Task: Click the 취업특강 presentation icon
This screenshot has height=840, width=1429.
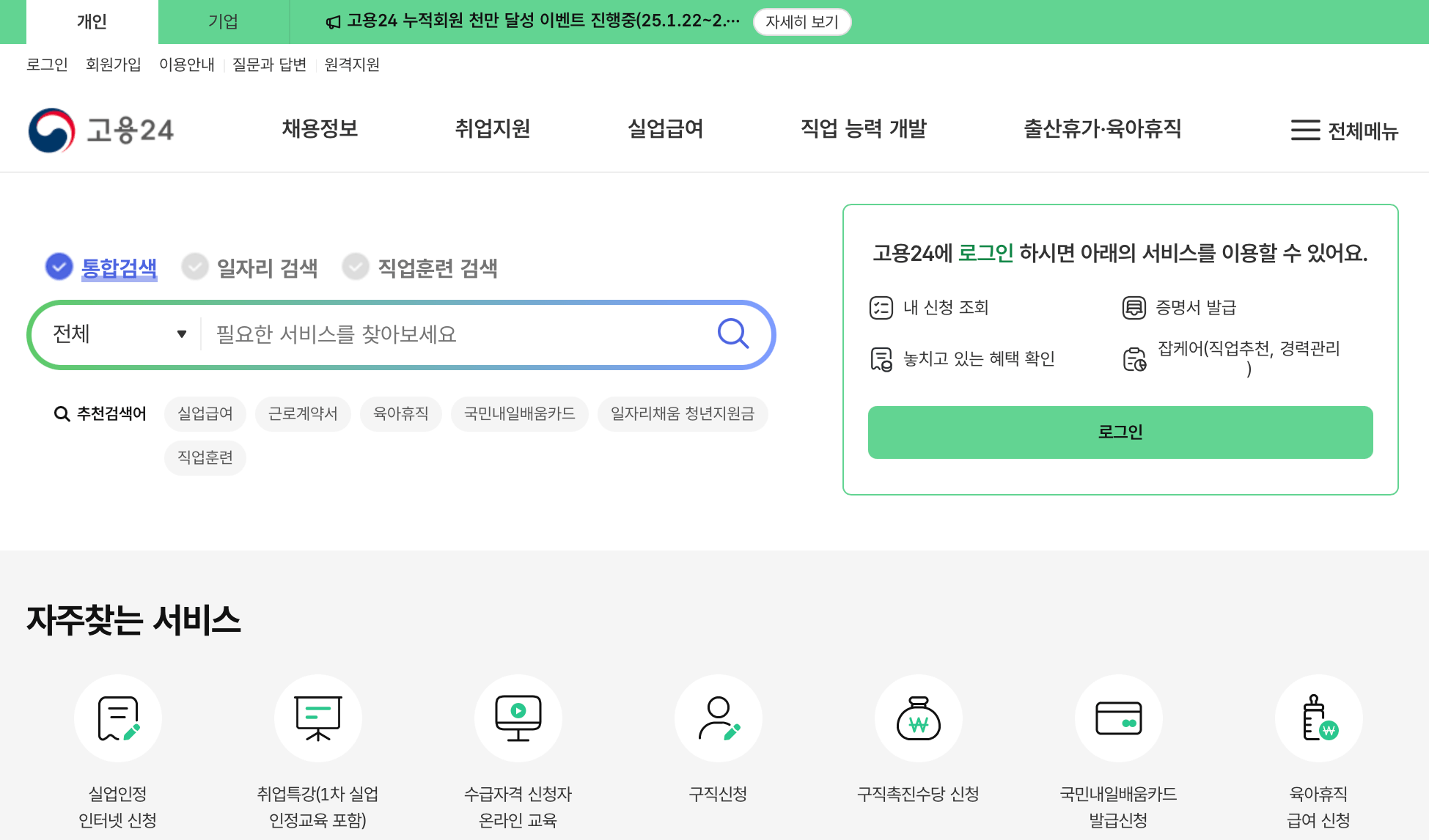Action: pyautogui.click(x=318, y=718)
